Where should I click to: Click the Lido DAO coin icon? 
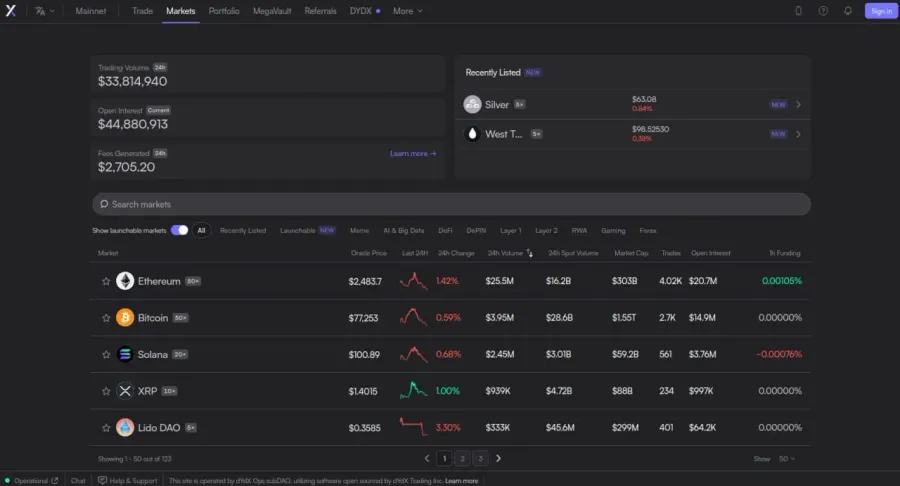tap(125, 427)
